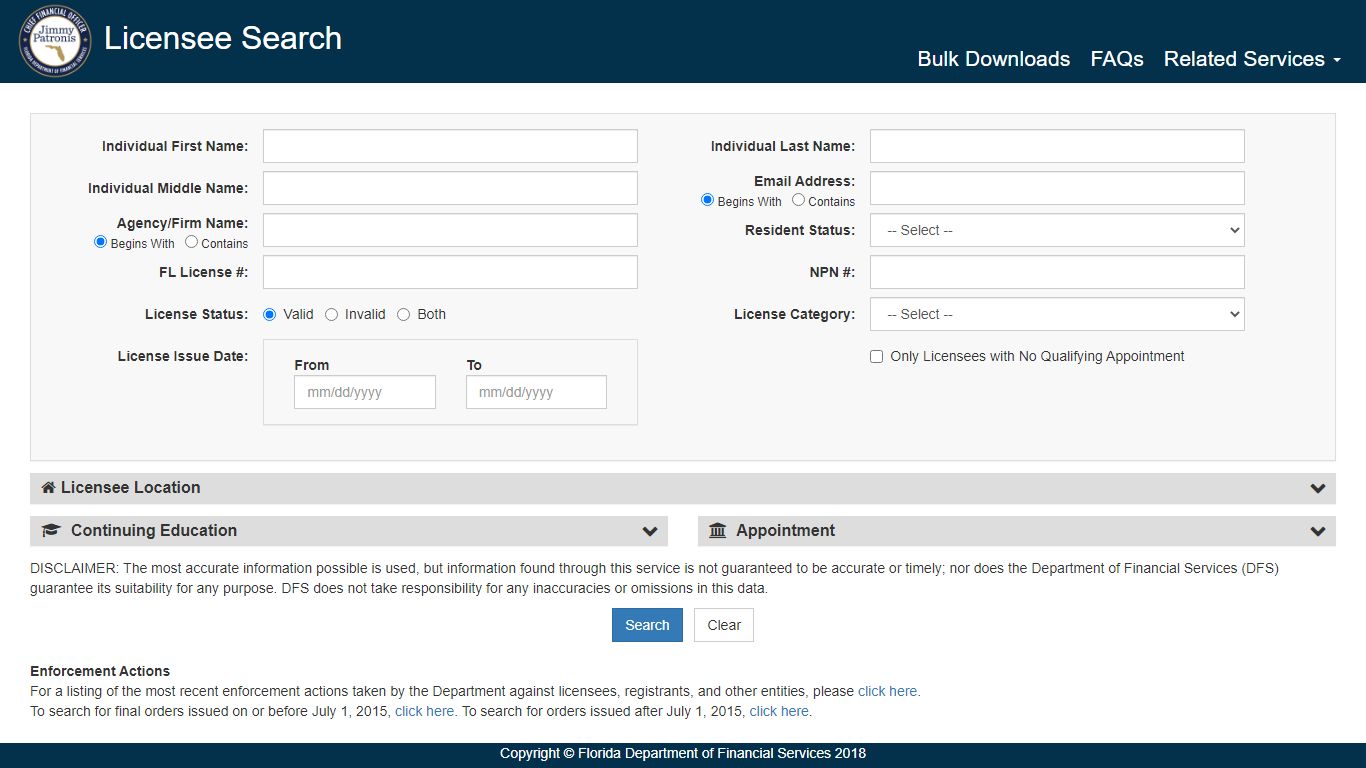Expand Licensee Location with its chevron arrow
Viewport: 1366px width, 768px height.
click(1317, 488)
